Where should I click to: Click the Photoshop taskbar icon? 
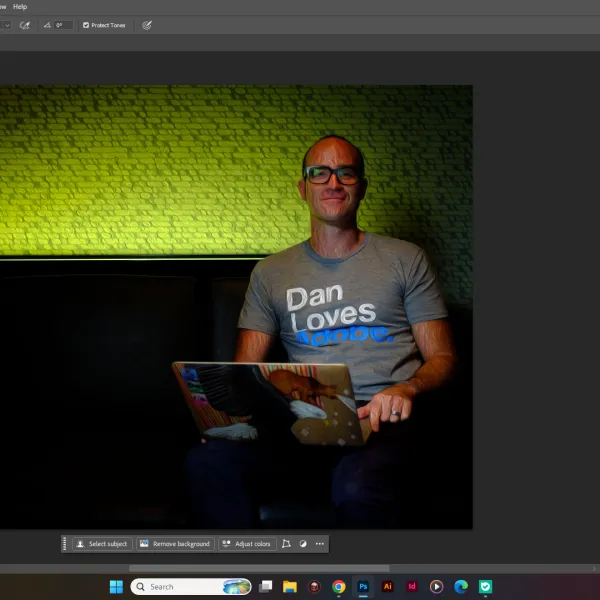point(363,586)
